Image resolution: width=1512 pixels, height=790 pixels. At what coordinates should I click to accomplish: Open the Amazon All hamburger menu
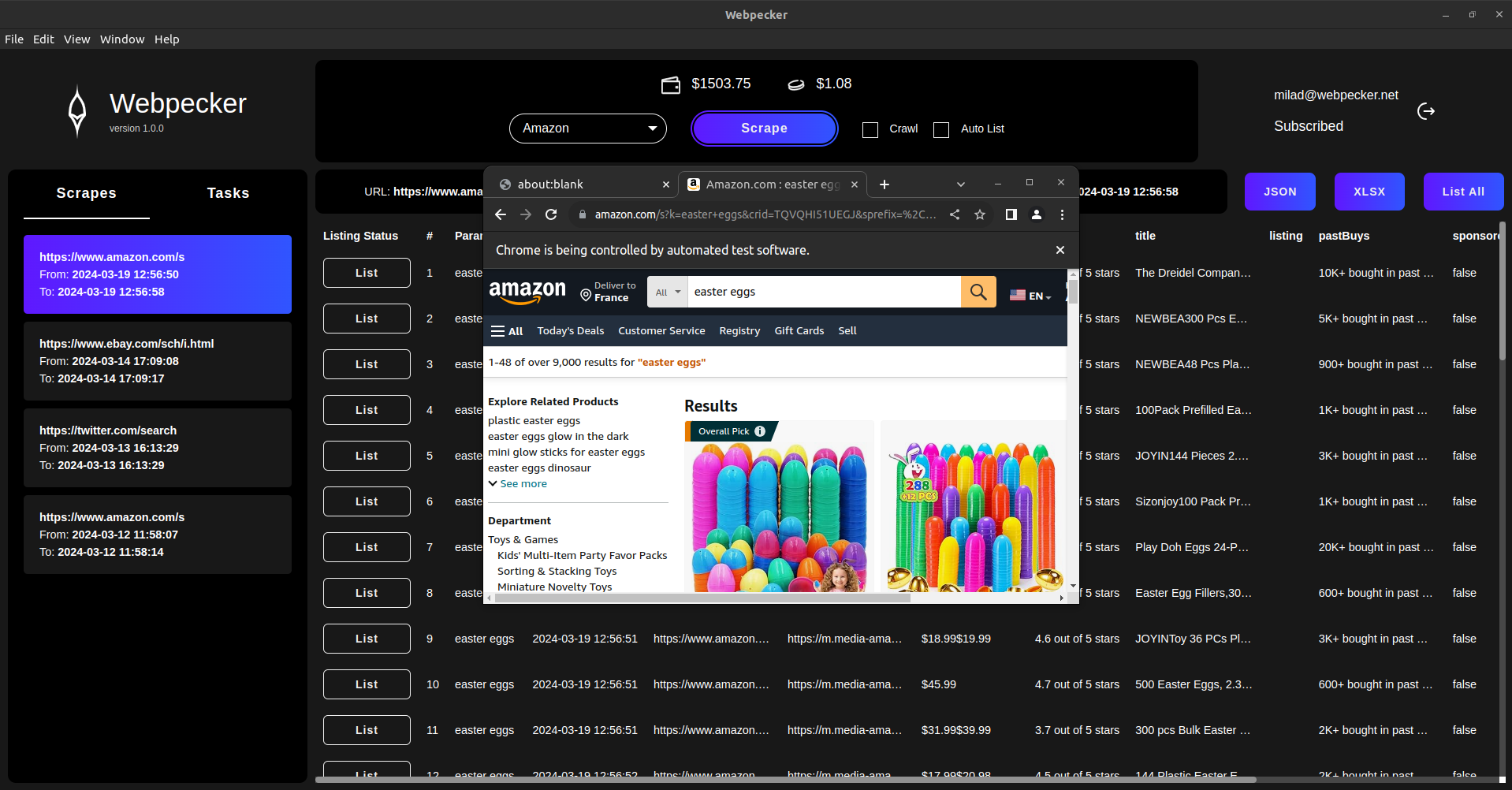[507, 331]
